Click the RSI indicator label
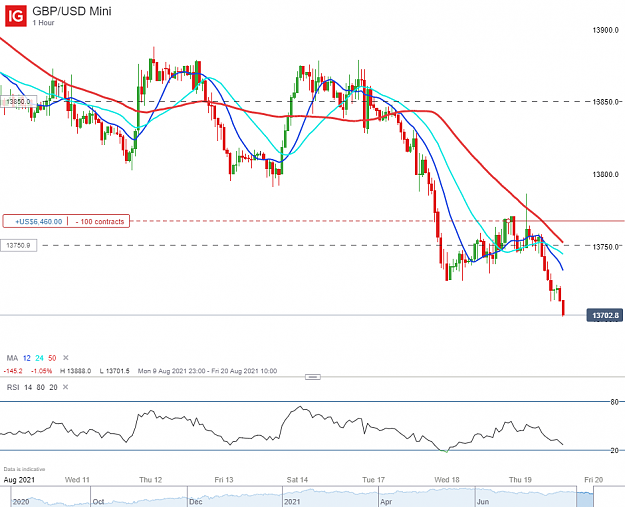The height and width of the screenshot is (507, 625). click(x=13, y=387)
